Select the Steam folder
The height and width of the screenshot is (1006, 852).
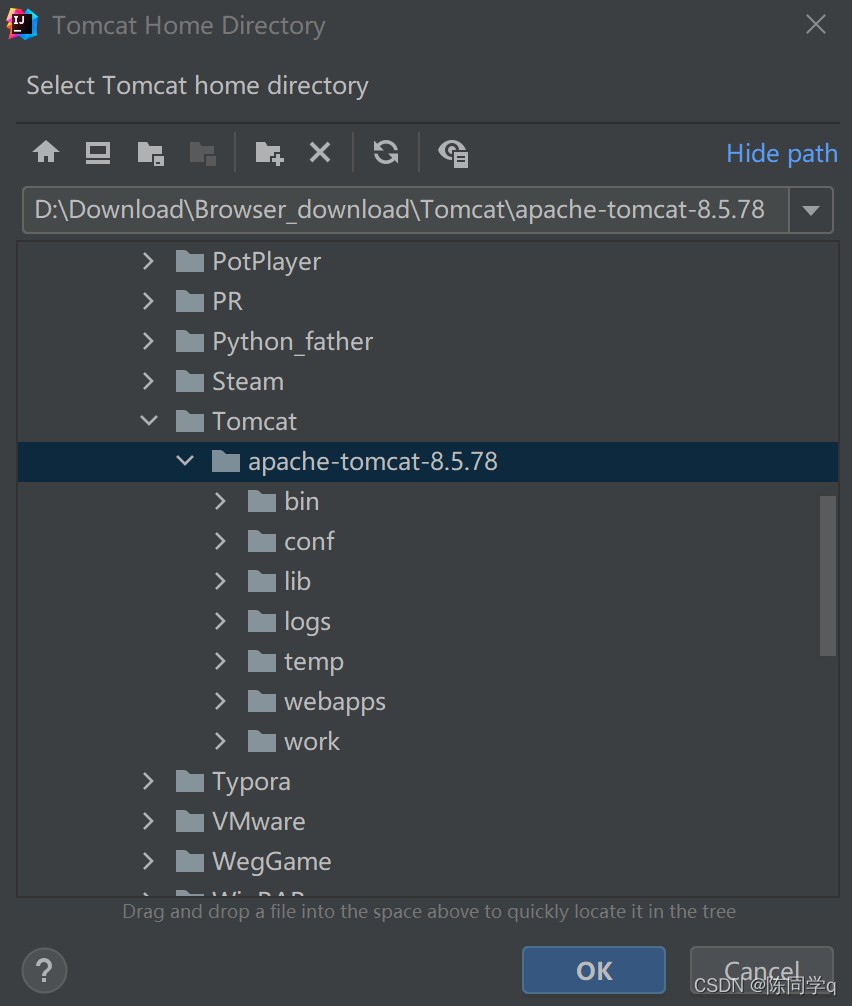tap(230, 381)
